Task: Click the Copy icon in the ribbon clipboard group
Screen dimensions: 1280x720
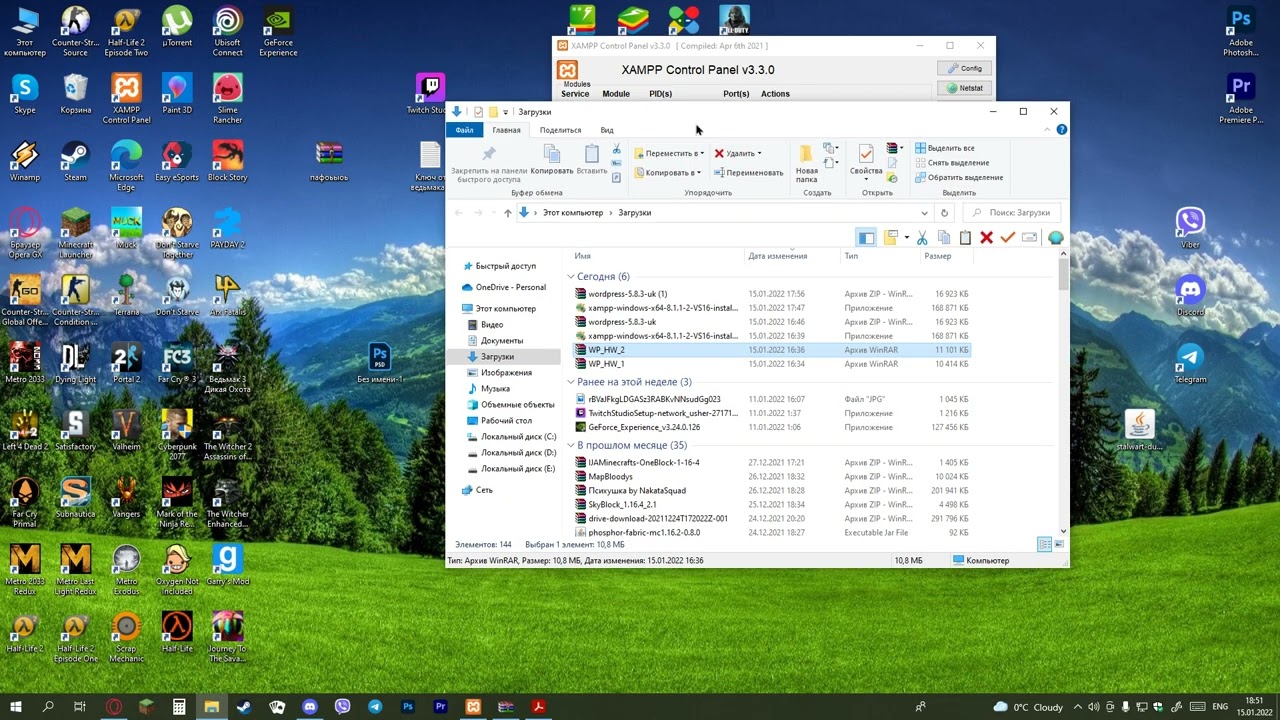Action: (551, 153)
